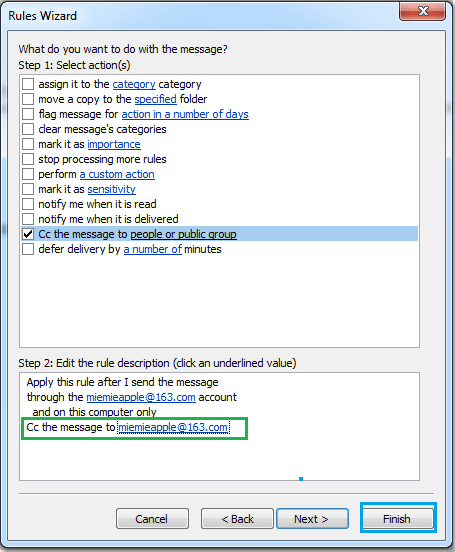The image size is (455, 552).
Task: Enable stop processing more rules checkbox
Action: click(x=28, y=159)
